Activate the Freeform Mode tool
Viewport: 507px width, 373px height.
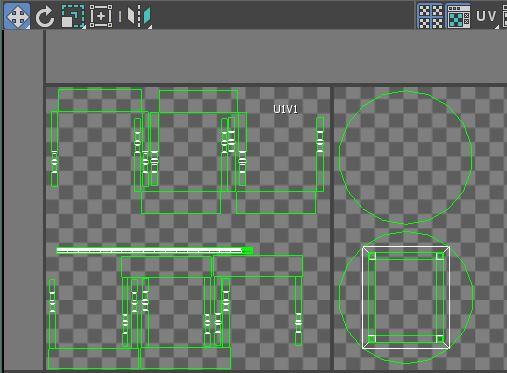click(x=101, y=16)
